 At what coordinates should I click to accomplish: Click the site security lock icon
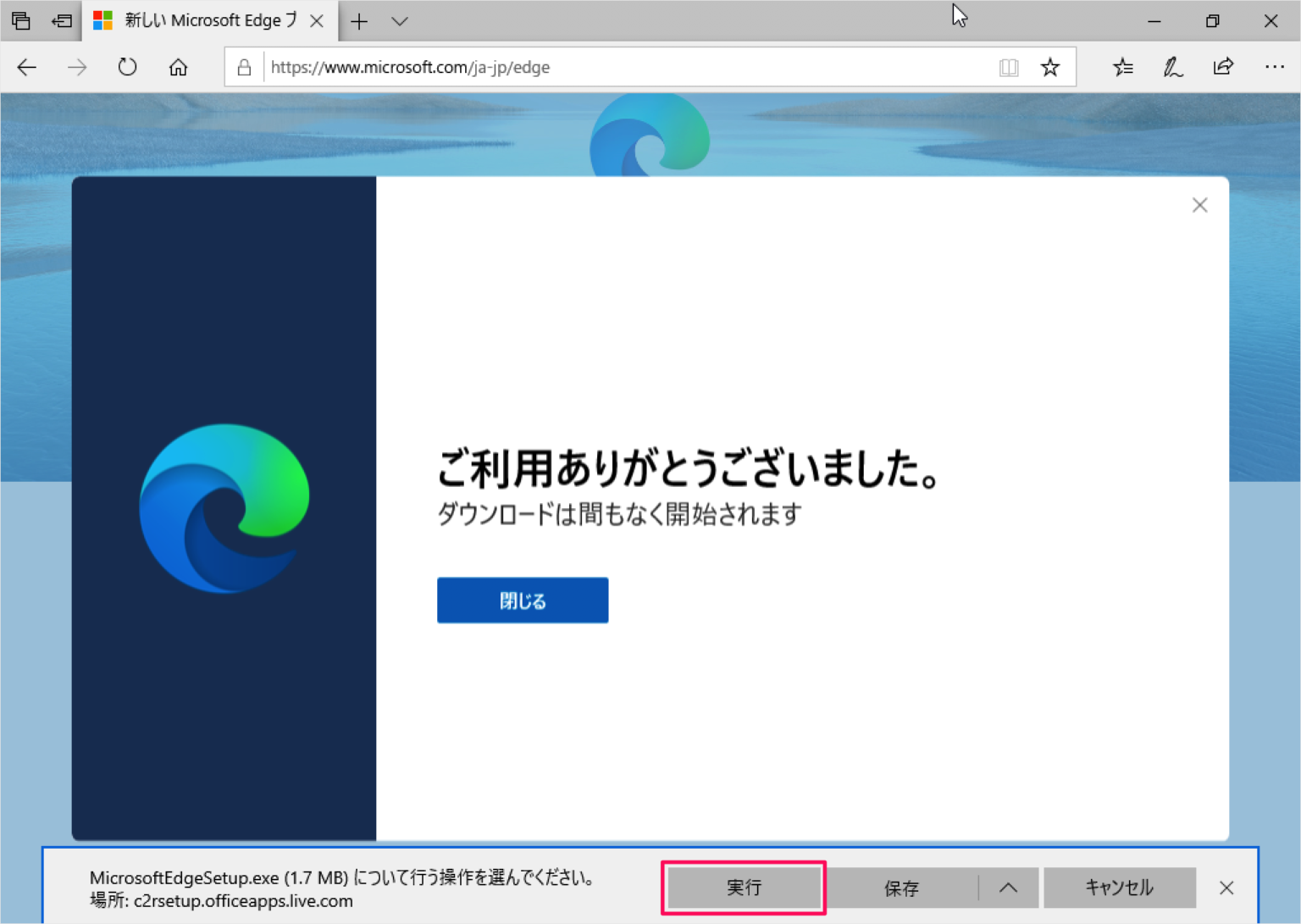(x=244, y=67)
